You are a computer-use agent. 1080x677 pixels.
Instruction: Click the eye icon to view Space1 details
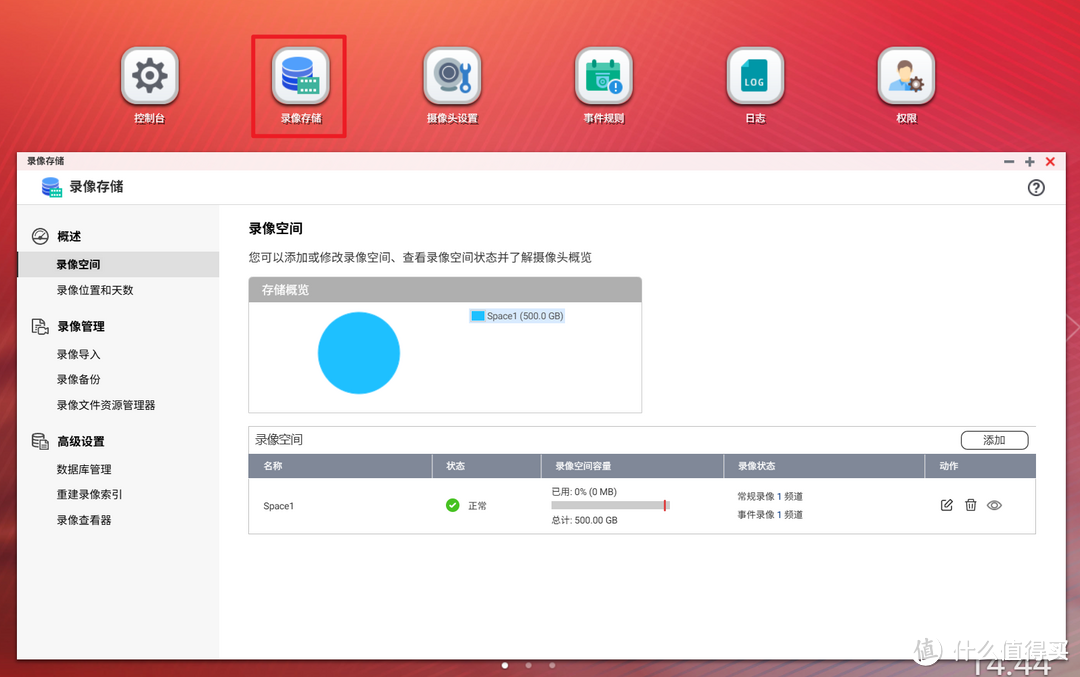(x=994, y=505)
